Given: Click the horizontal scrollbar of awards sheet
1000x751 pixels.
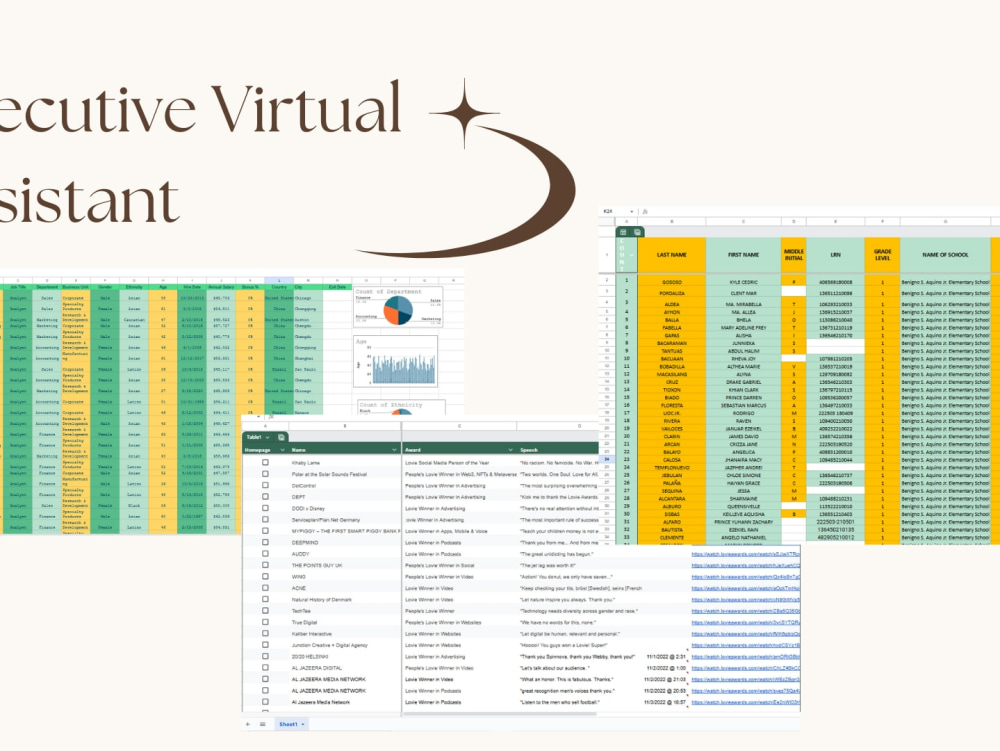Looking at the screenshot, I should (x=500, y=714).
